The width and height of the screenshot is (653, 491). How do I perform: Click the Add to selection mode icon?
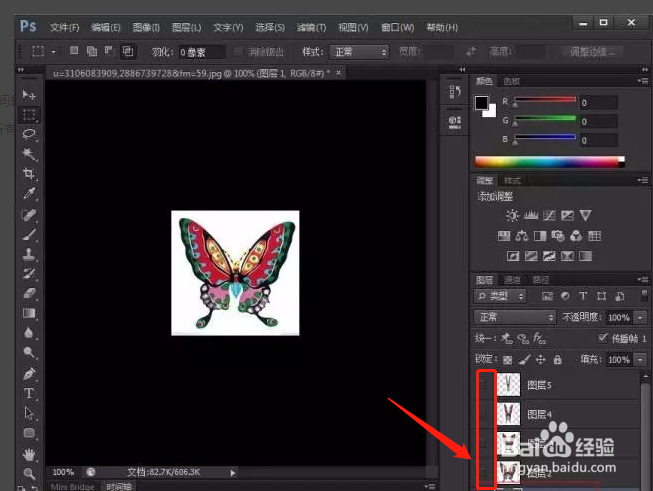pos(92,51)
